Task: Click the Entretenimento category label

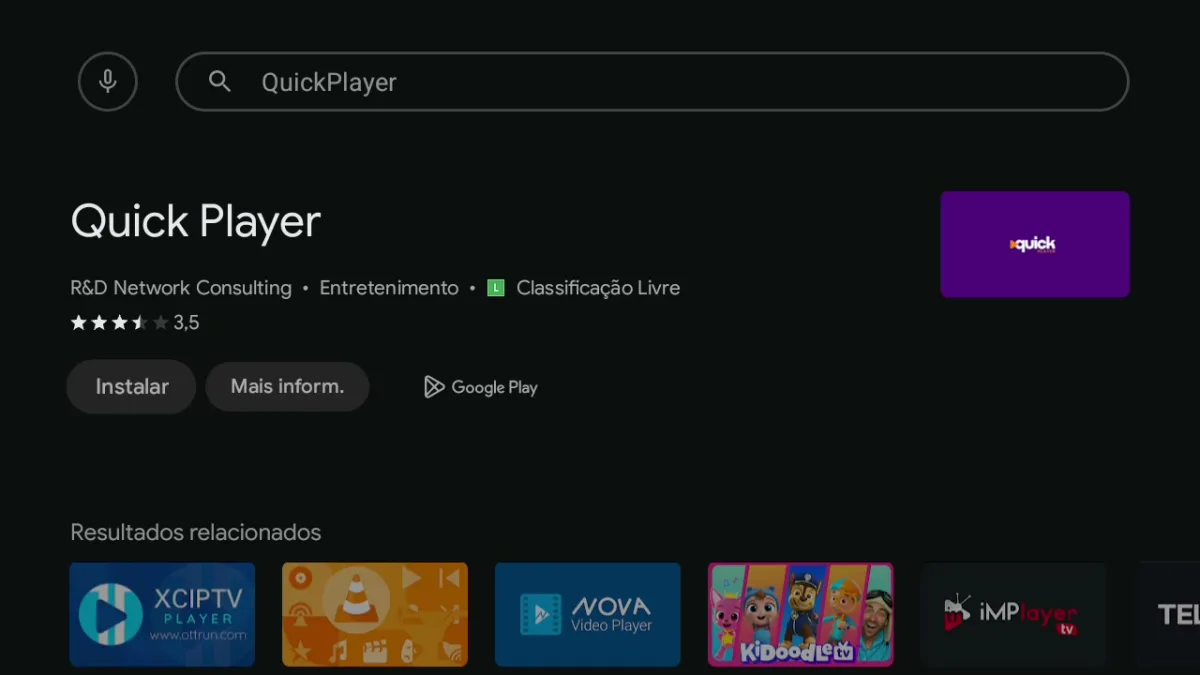Action: (389, 288)
